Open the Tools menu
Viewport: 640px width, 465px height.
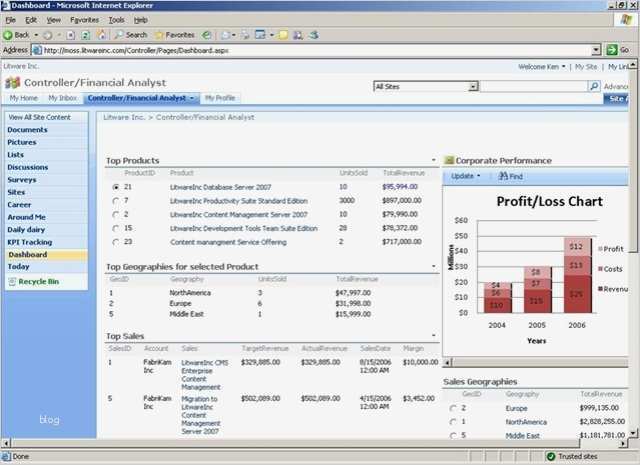pos(116,20)
